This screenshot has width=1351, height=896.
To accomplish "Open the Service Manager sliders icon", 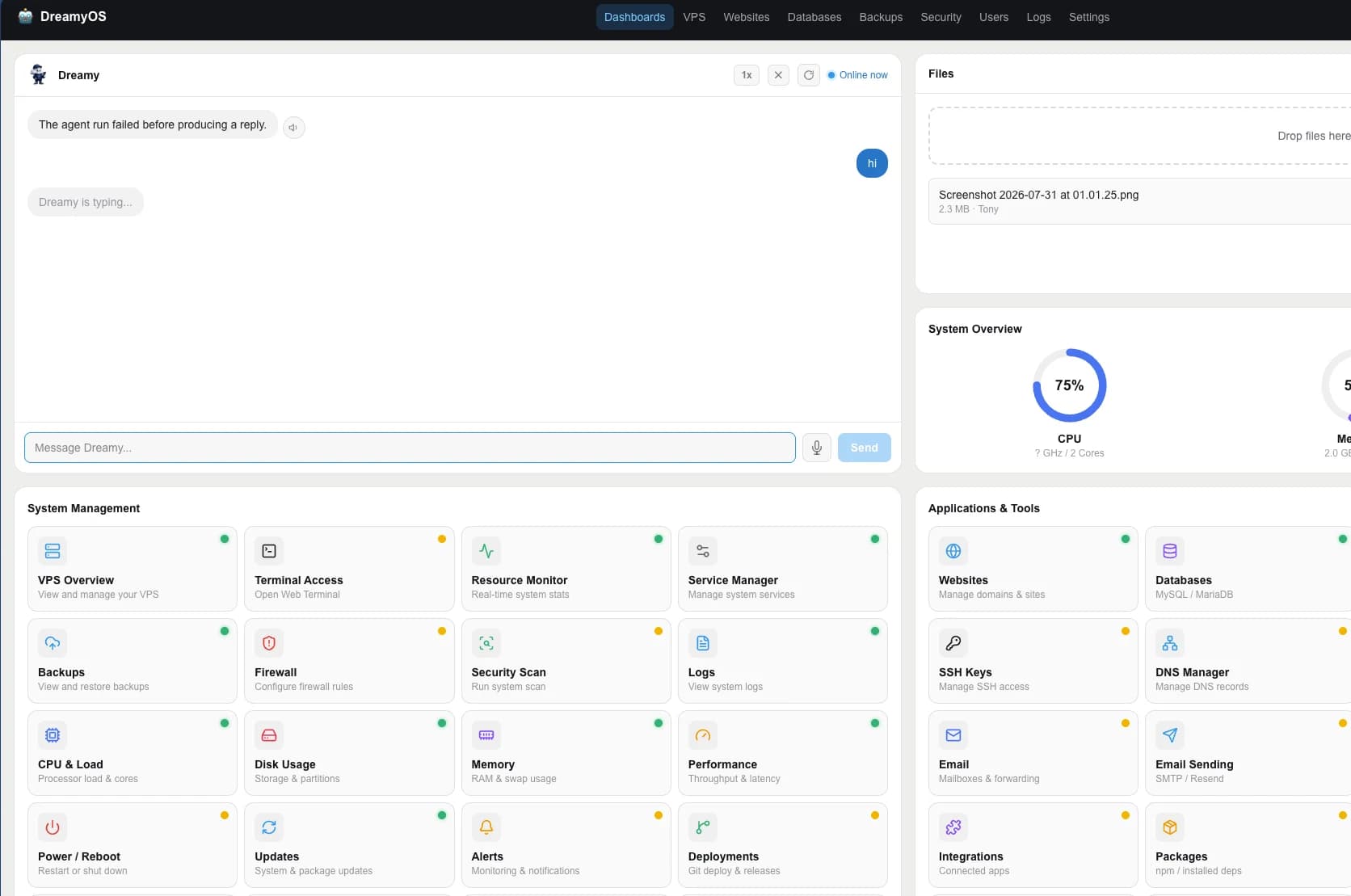I will (703, 551).
